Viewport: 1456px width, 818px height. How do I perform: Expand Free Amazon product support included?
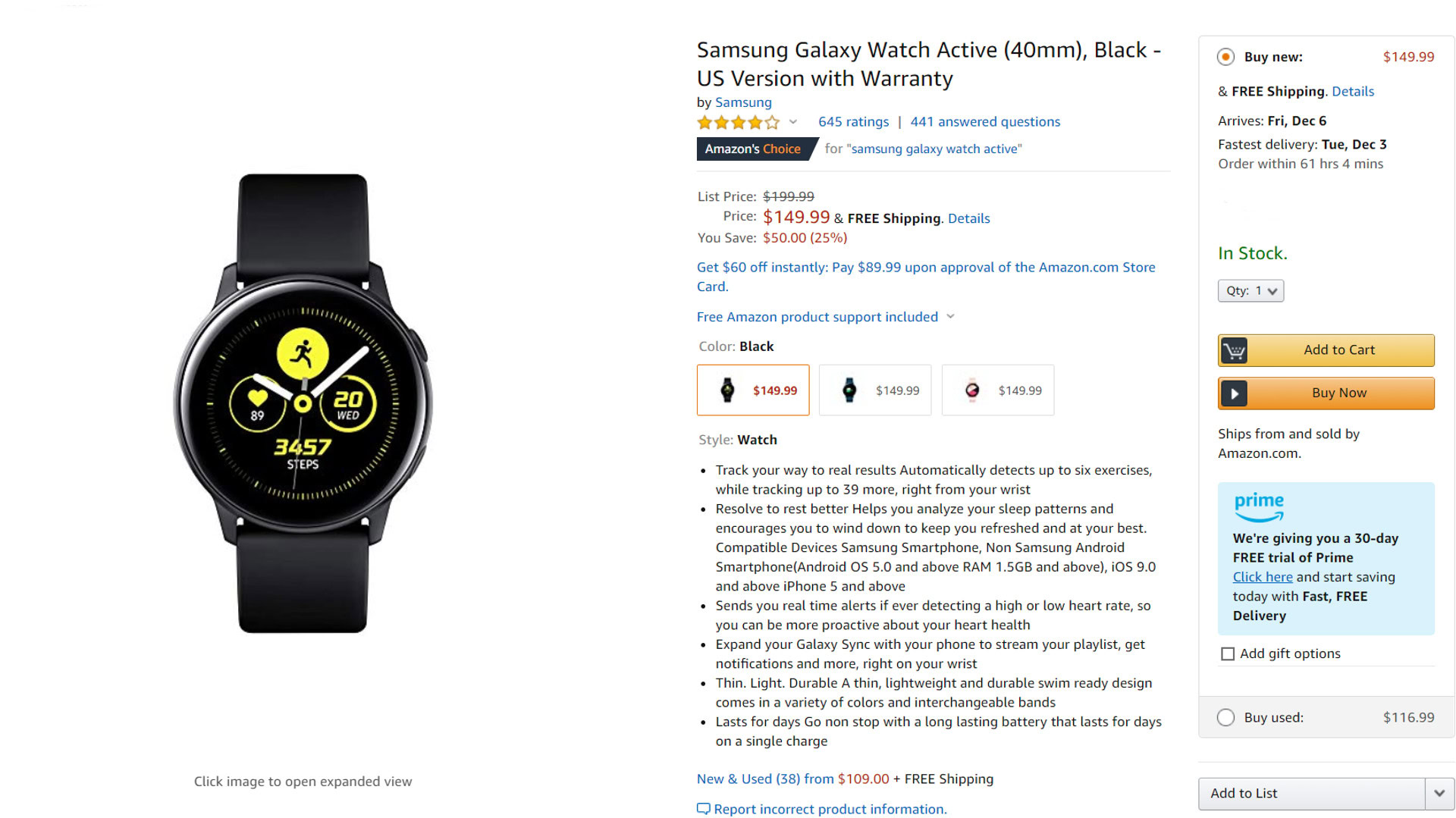point(824,317)
